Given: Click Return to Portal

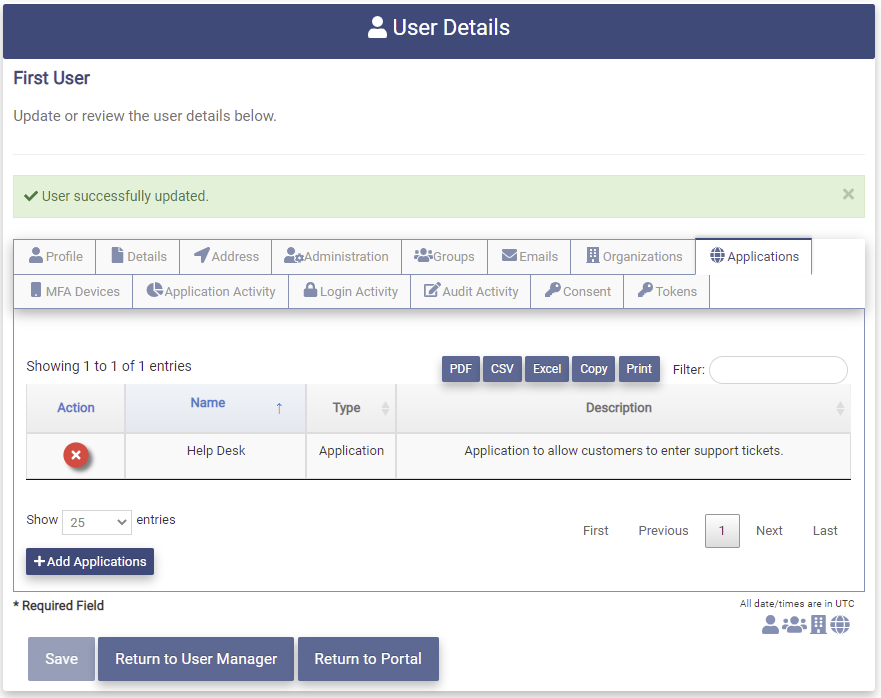Looking at the screenshot, I should (x=368, y=659).
